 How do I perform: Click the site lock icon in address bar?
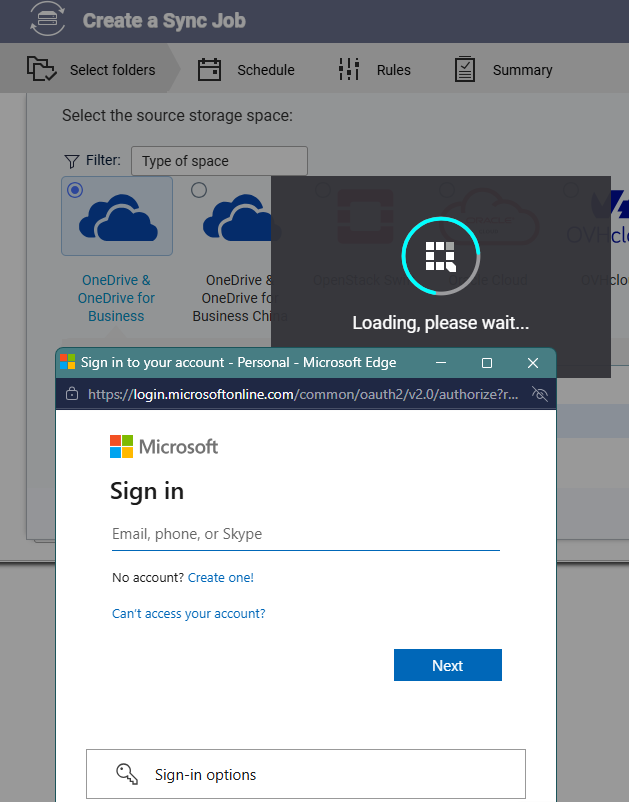[x=72, y=394]
